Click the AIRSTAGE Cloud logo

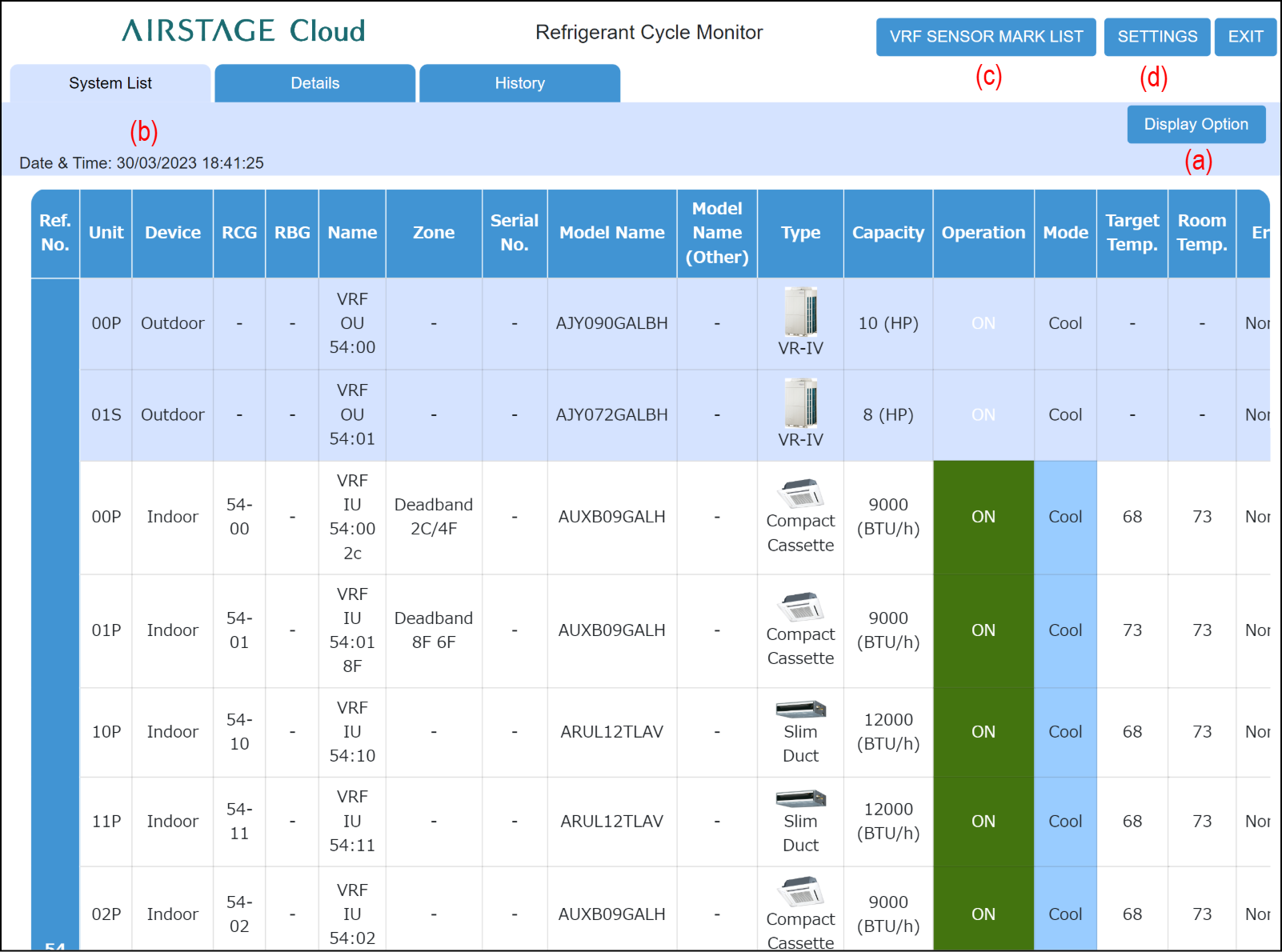[x=243, y=31]
